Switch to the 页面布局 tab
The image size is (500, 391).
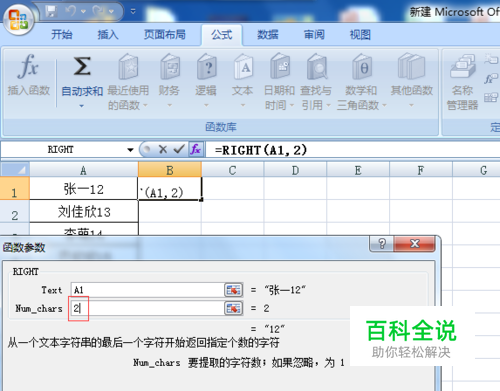[x=164, y=34]
